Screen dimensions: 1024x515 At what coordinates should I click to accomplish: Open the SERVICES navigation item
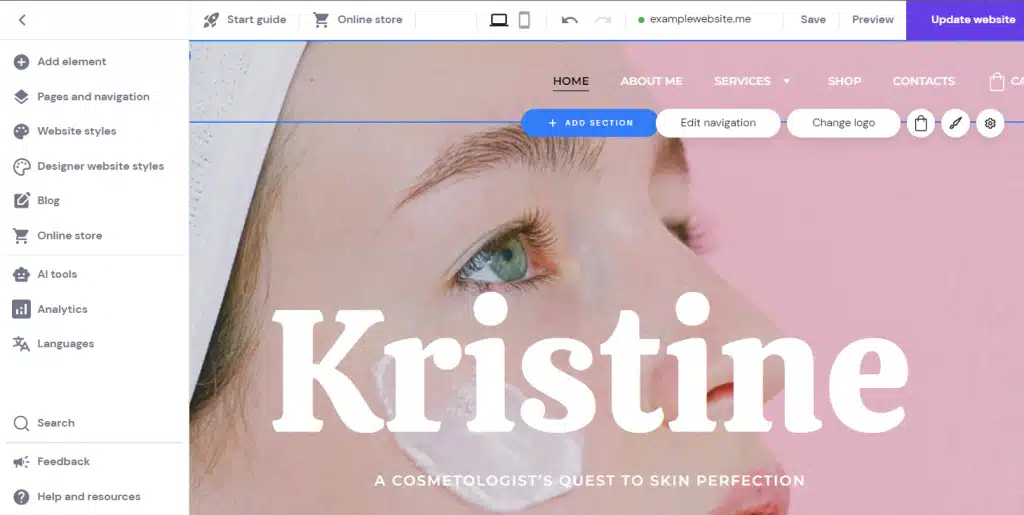[742, 81]
